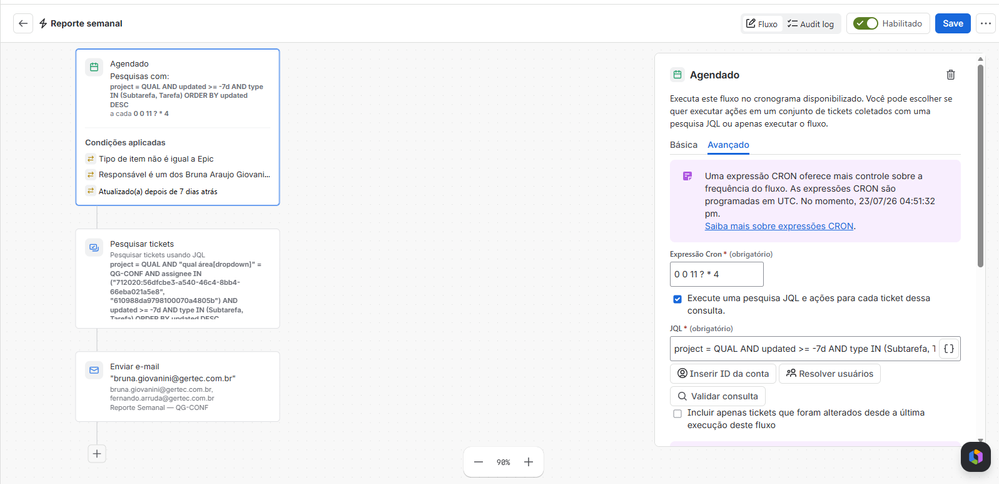The image size is (999, 484).
Task: Click the 98% zoom level indicator
Action: 503,462
